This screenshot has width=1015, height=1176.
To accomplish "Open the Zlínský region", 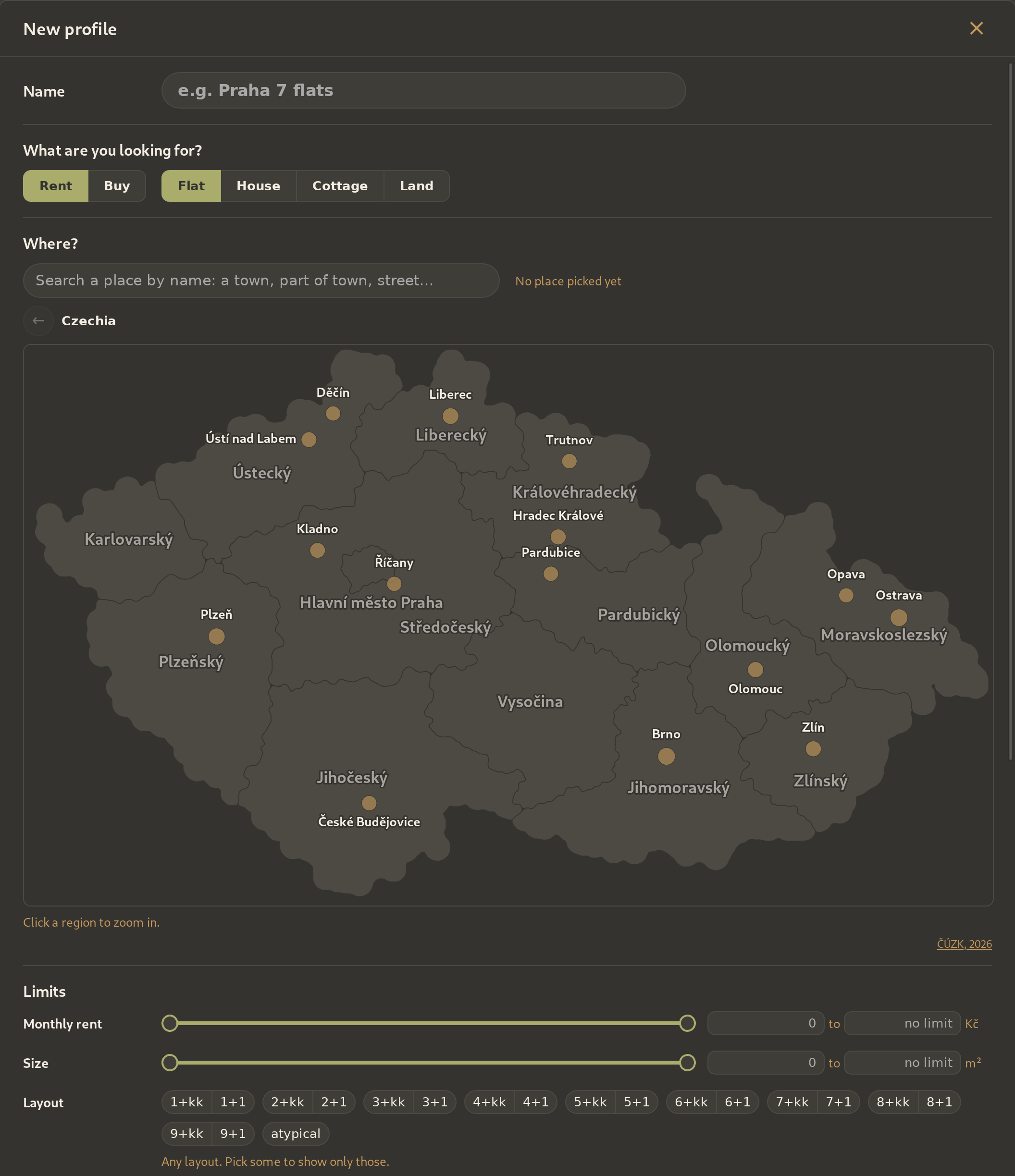I will coord(820,781).
